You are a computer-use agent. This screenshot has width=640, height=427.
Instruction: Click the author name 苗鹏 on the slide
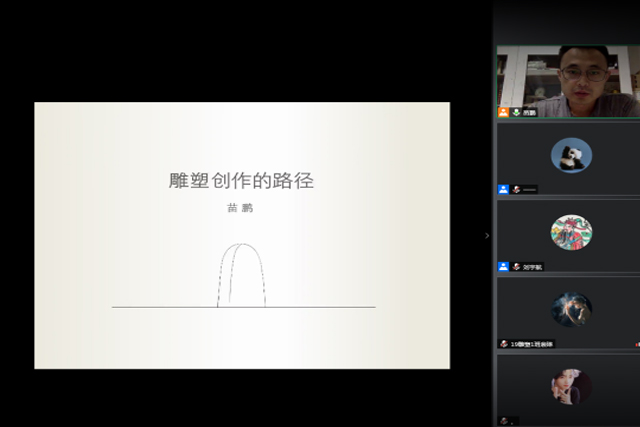click(x=241, y=209)
